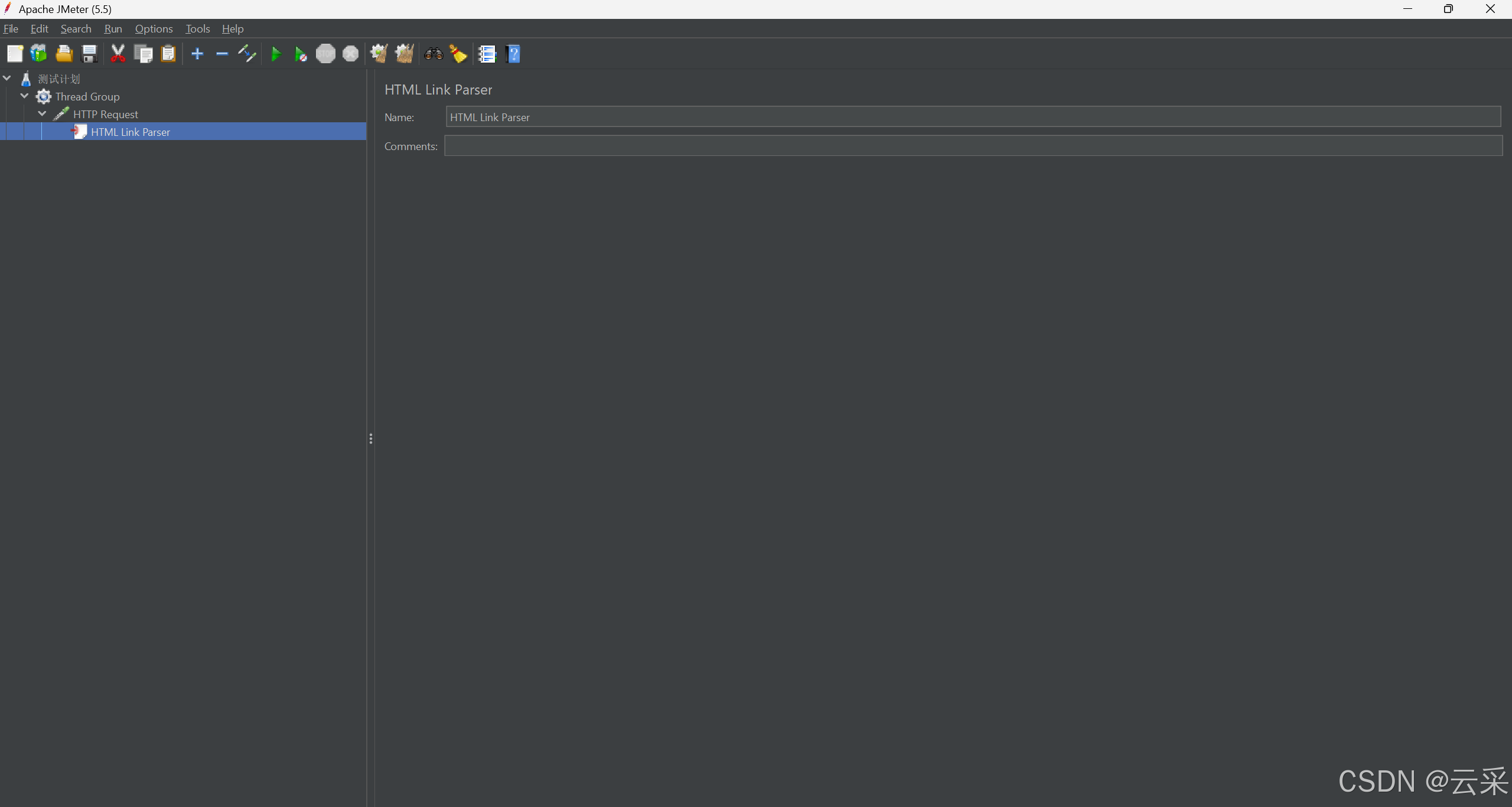Clear results with single broom icon
The image size is (1512, 807).
click(379, 54)
